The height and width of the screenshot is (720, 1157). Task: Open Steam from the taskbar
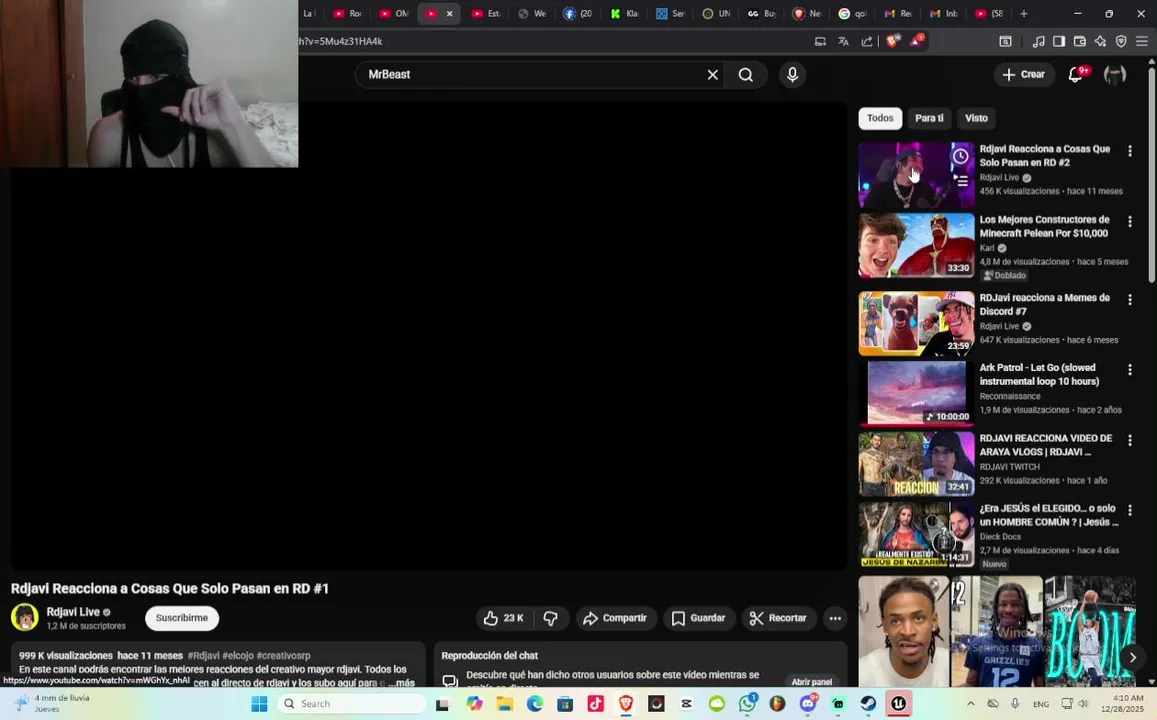868,704
